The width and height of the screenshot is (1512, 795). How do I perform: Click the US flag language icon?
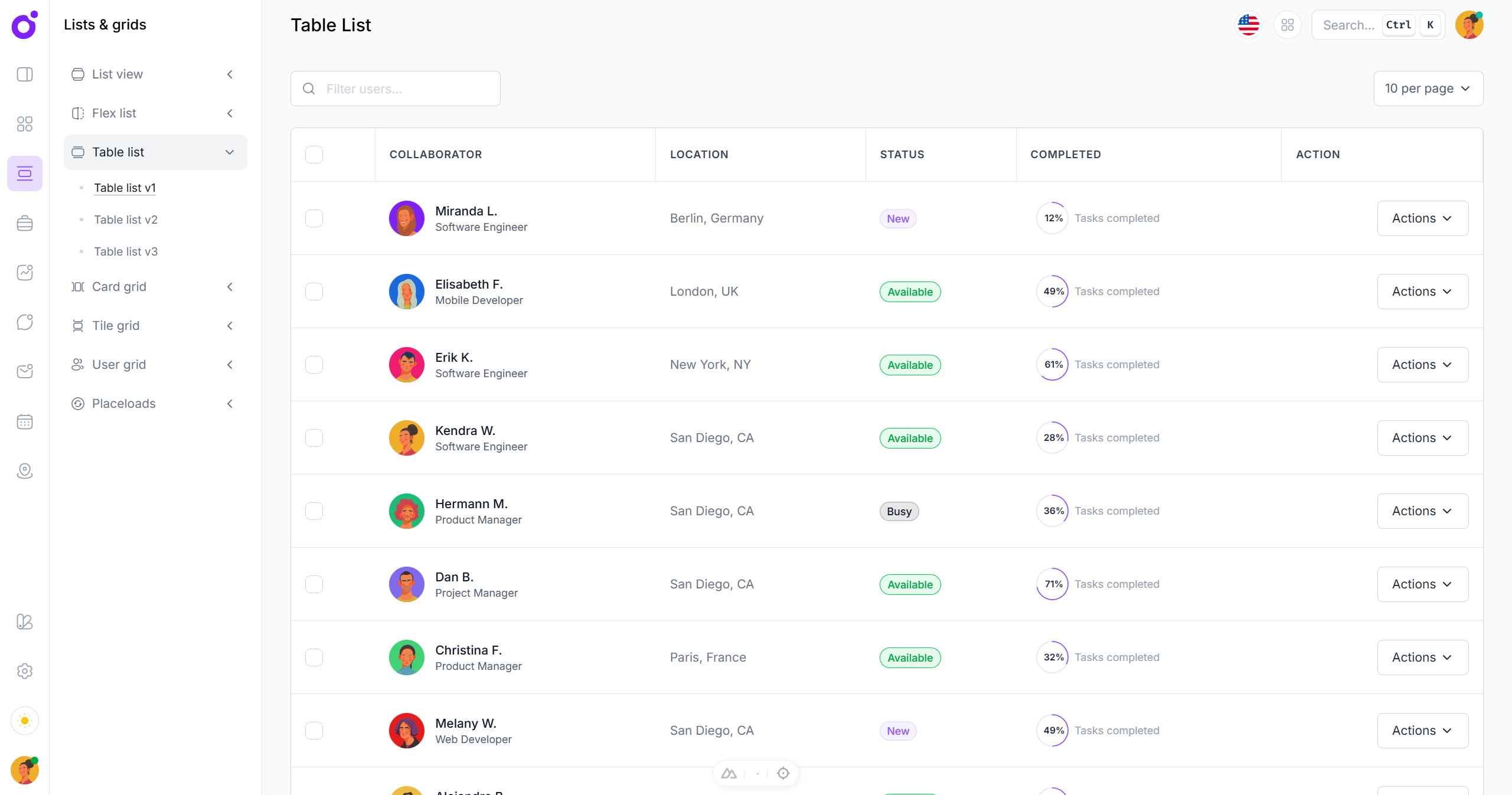click(x=1248, y=25)
